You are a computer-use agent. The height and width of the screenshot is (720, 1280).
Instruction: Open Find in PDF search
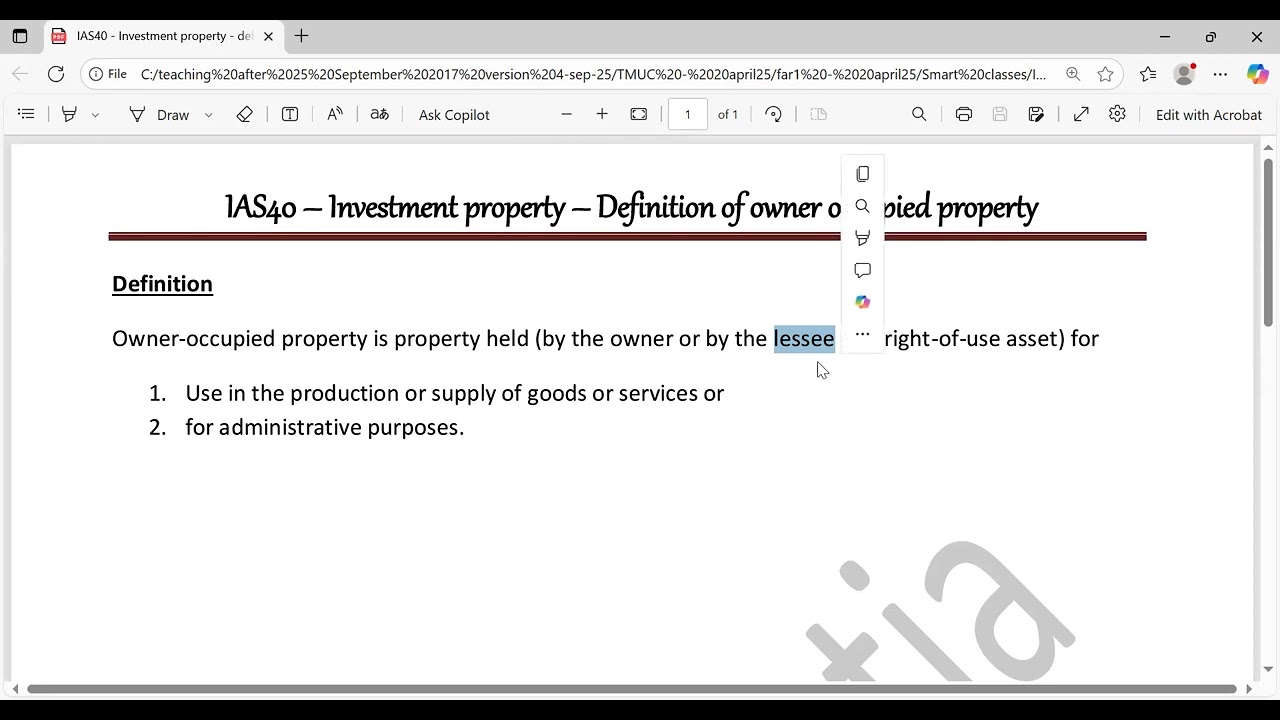tap(919, 114)
